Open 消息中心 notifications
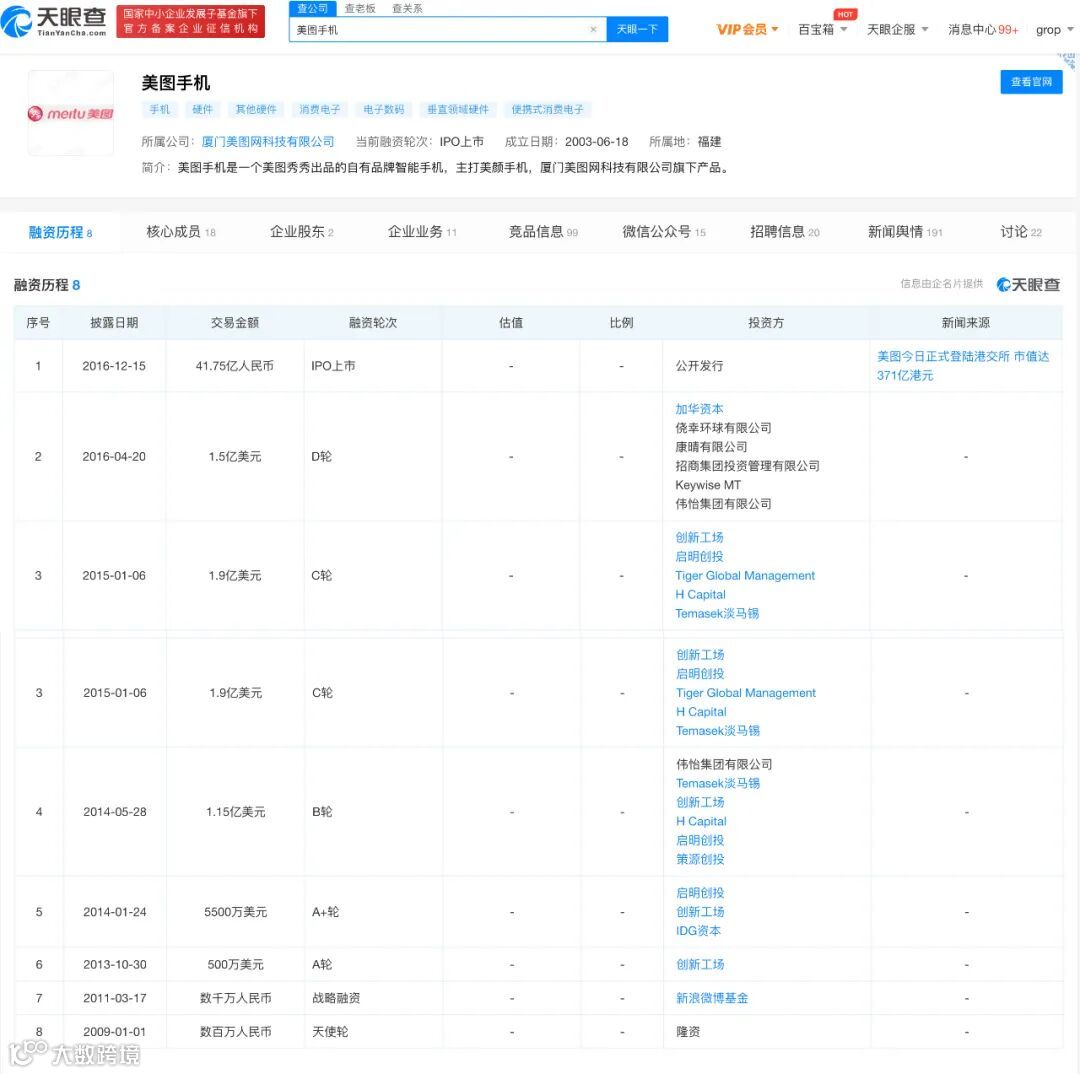Screen dimensions: 1080x1074 tap(983, 30)
